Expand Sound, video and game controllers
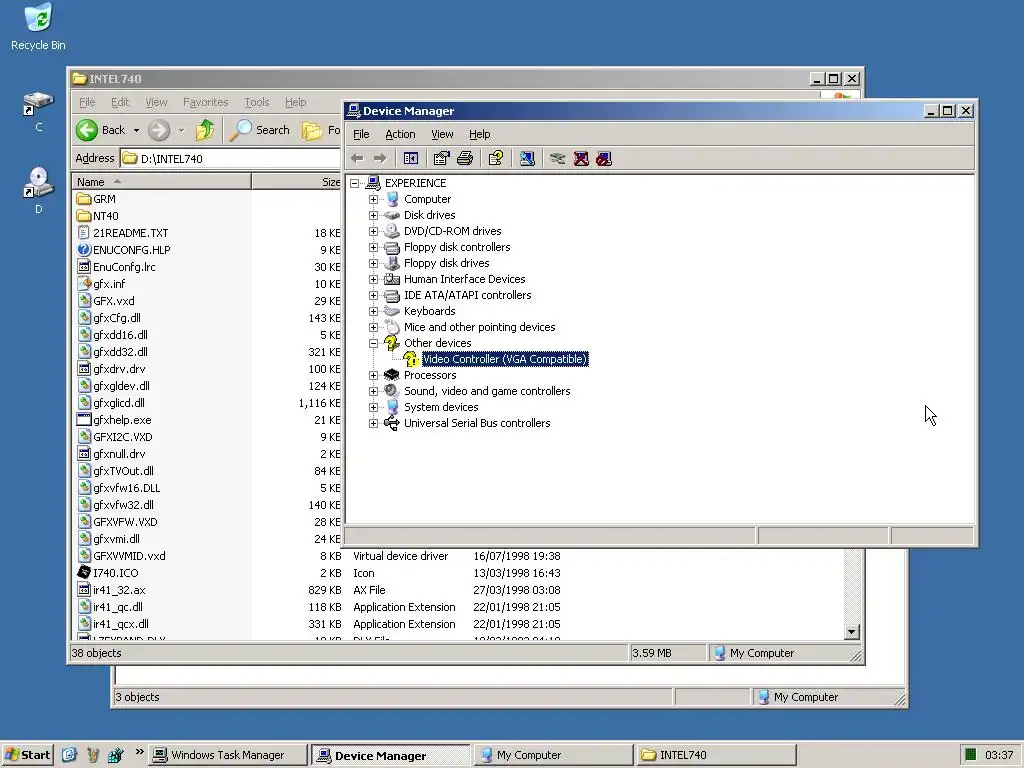This screenshot has width=1024, height=768. click(x=374, y=391)
